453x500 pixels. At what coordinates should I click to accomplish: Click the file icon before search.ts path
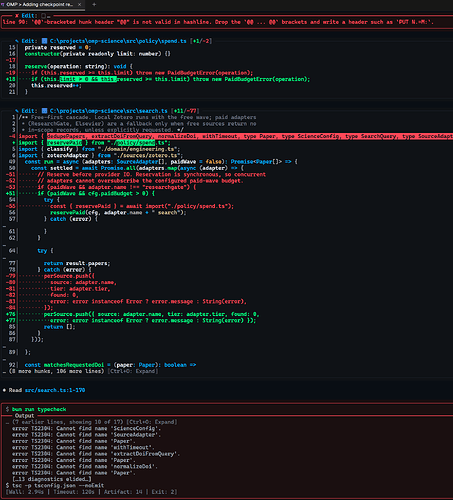pos(44,111)
